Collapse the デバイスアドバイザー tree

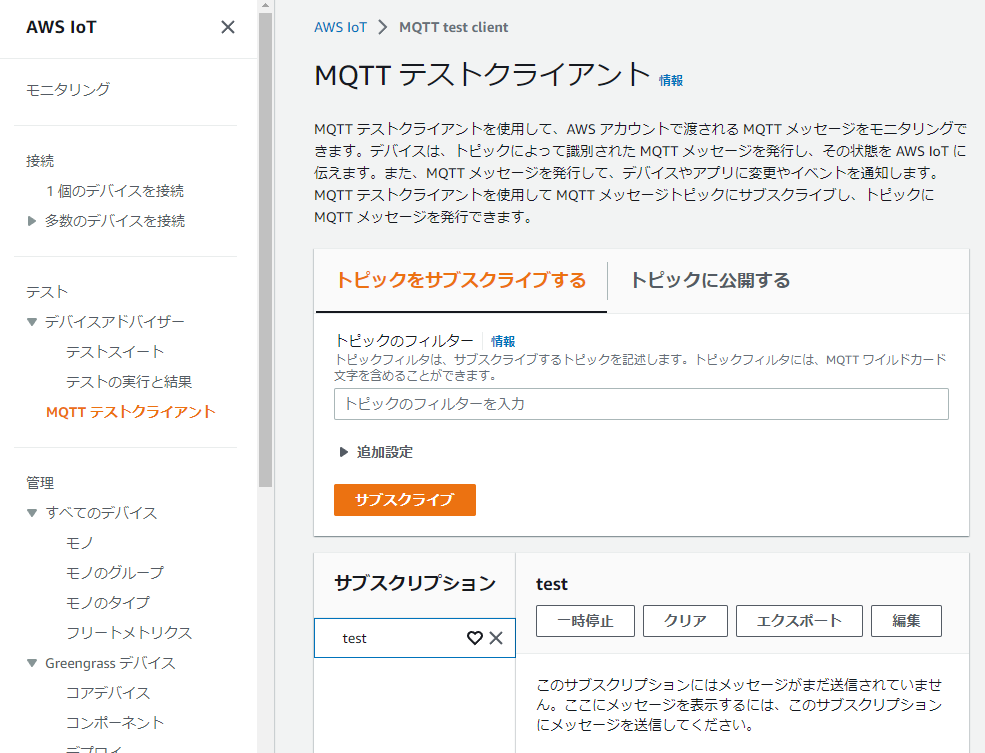pyautogui.click(x=32, y=322)
